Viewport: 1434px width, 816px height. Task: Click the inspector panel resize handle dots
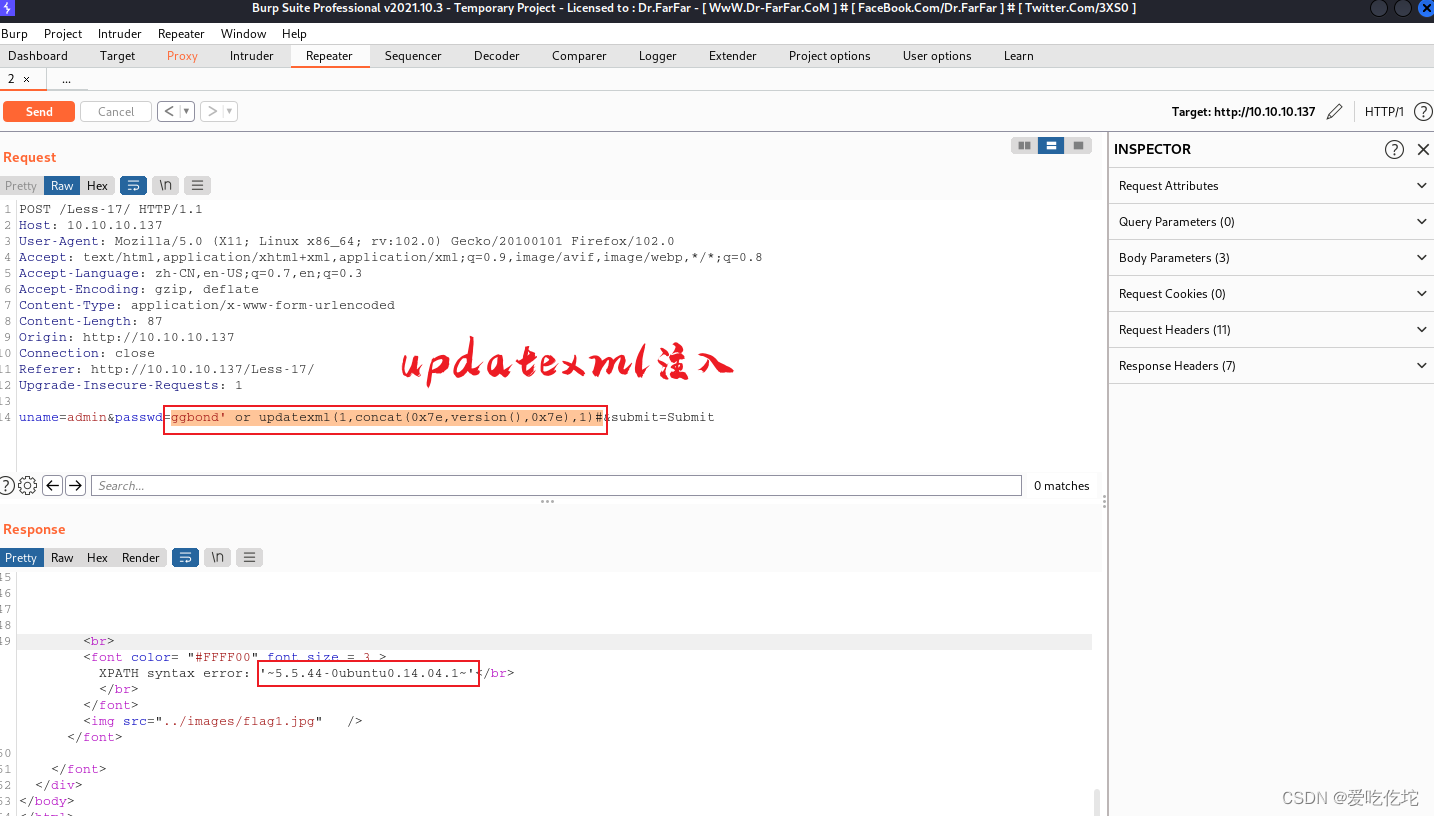click(x=1104, y=501)
